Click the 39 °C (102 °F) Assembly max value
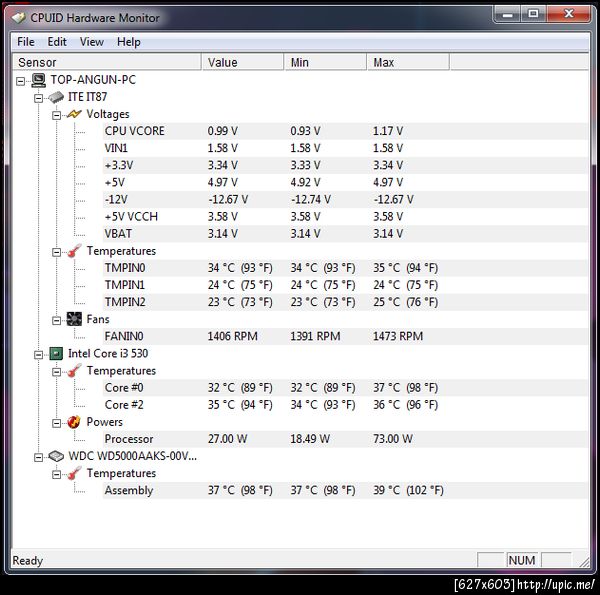 (x=408, y=490)
